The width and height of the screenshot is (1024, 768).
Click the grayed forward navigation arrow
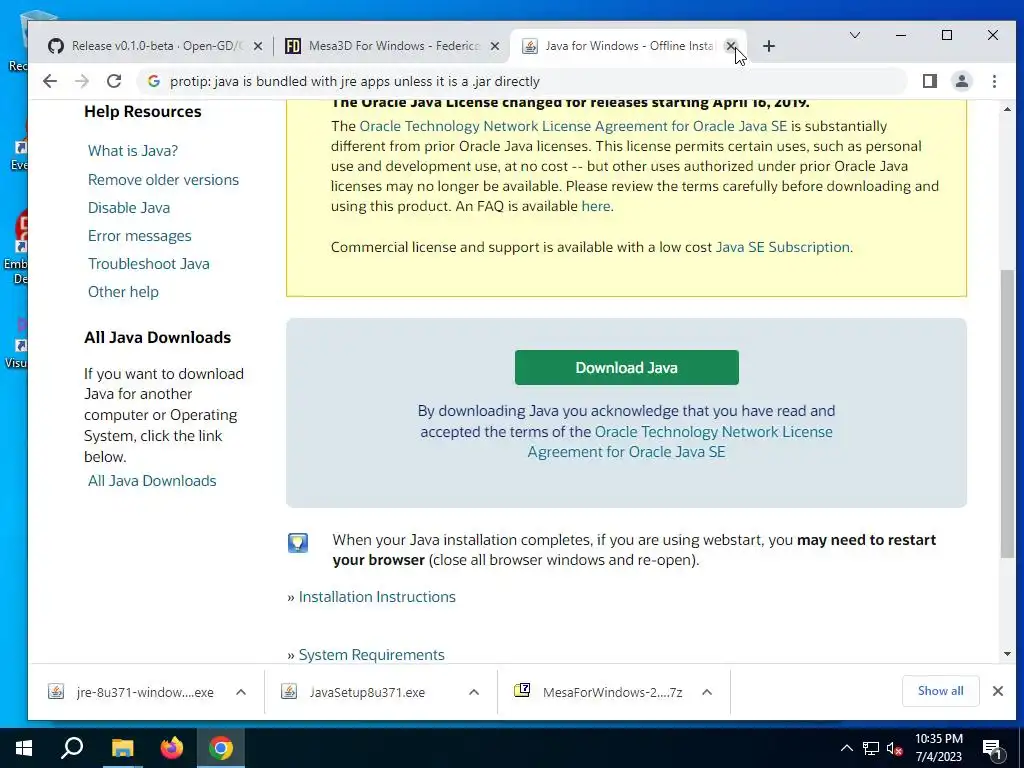[82, 81]
